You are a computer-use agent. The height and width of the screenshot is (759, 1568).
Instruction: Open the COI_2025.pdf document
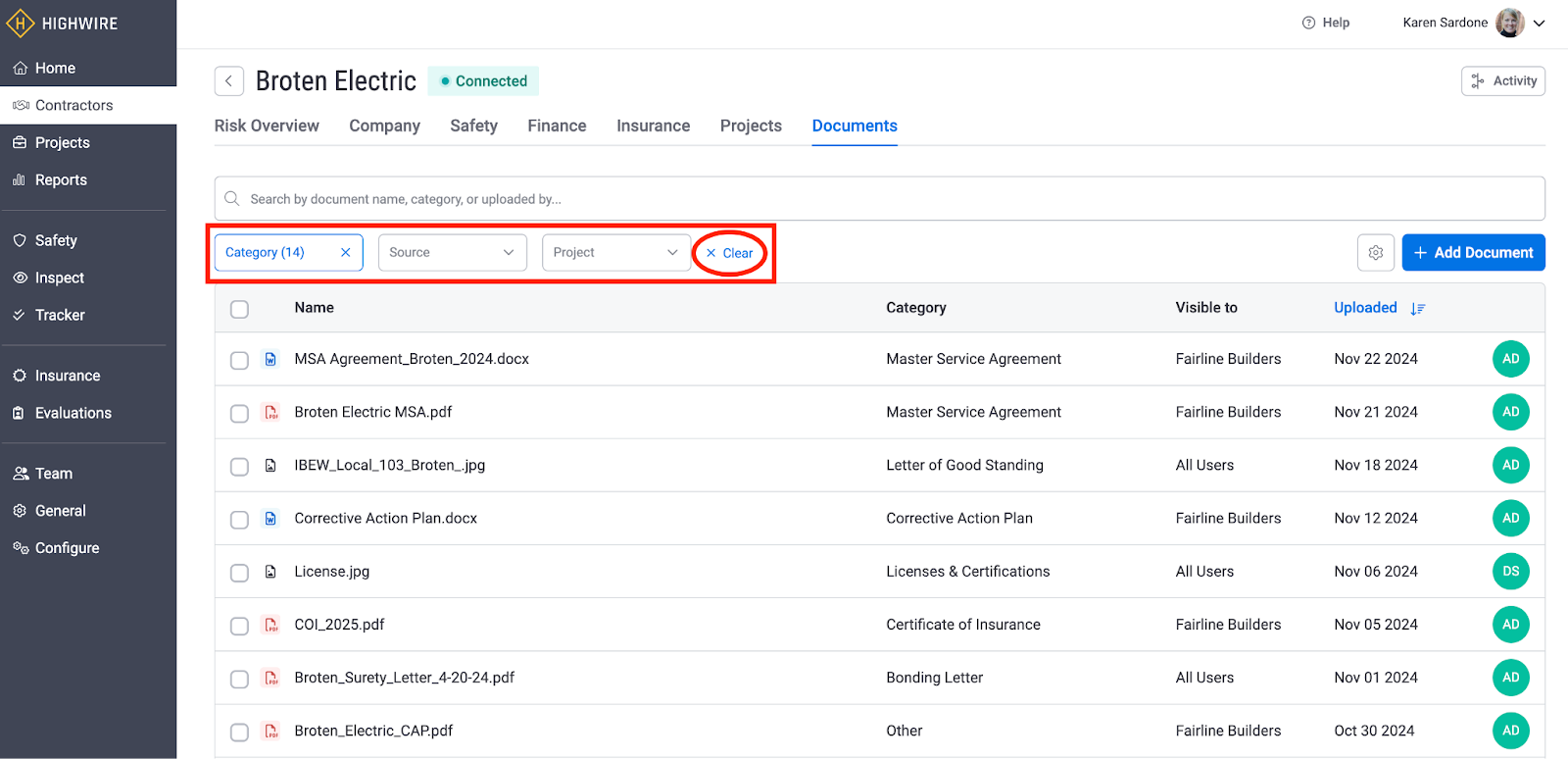339,624
